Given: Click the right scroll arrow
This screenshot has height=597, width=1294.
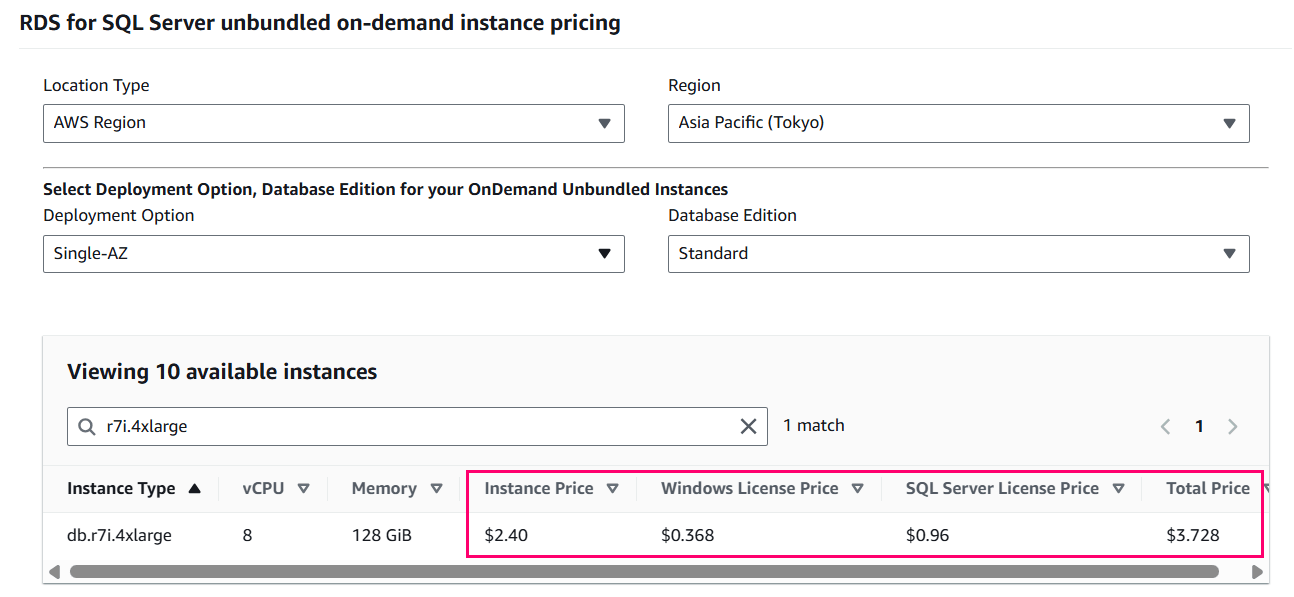Looking at the screenshot, I should (1257, 572).
